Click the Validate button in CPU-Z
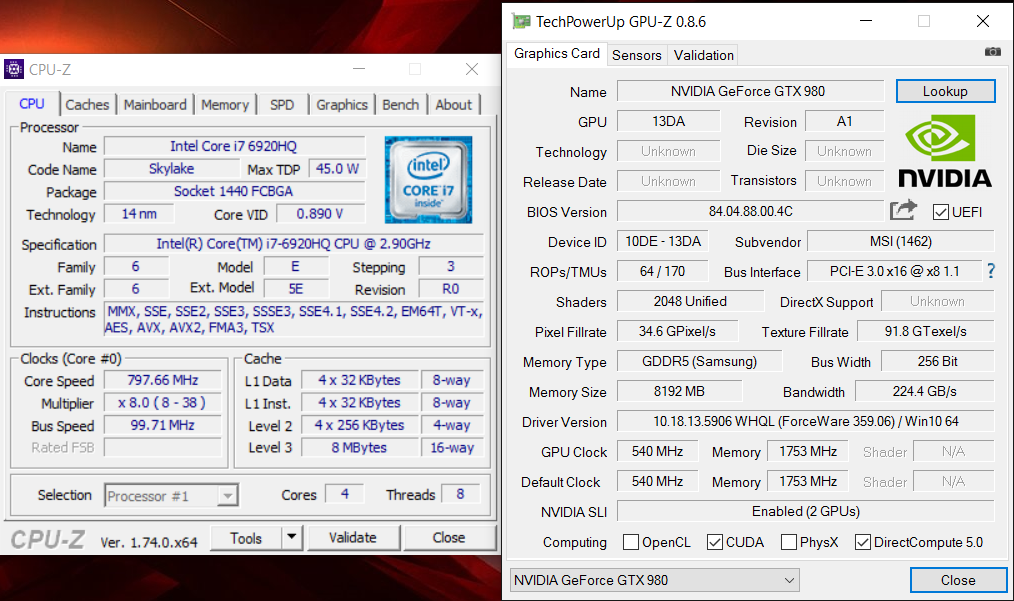The height and width of the screenshot is (601, 1014). [x=352, y=538]
